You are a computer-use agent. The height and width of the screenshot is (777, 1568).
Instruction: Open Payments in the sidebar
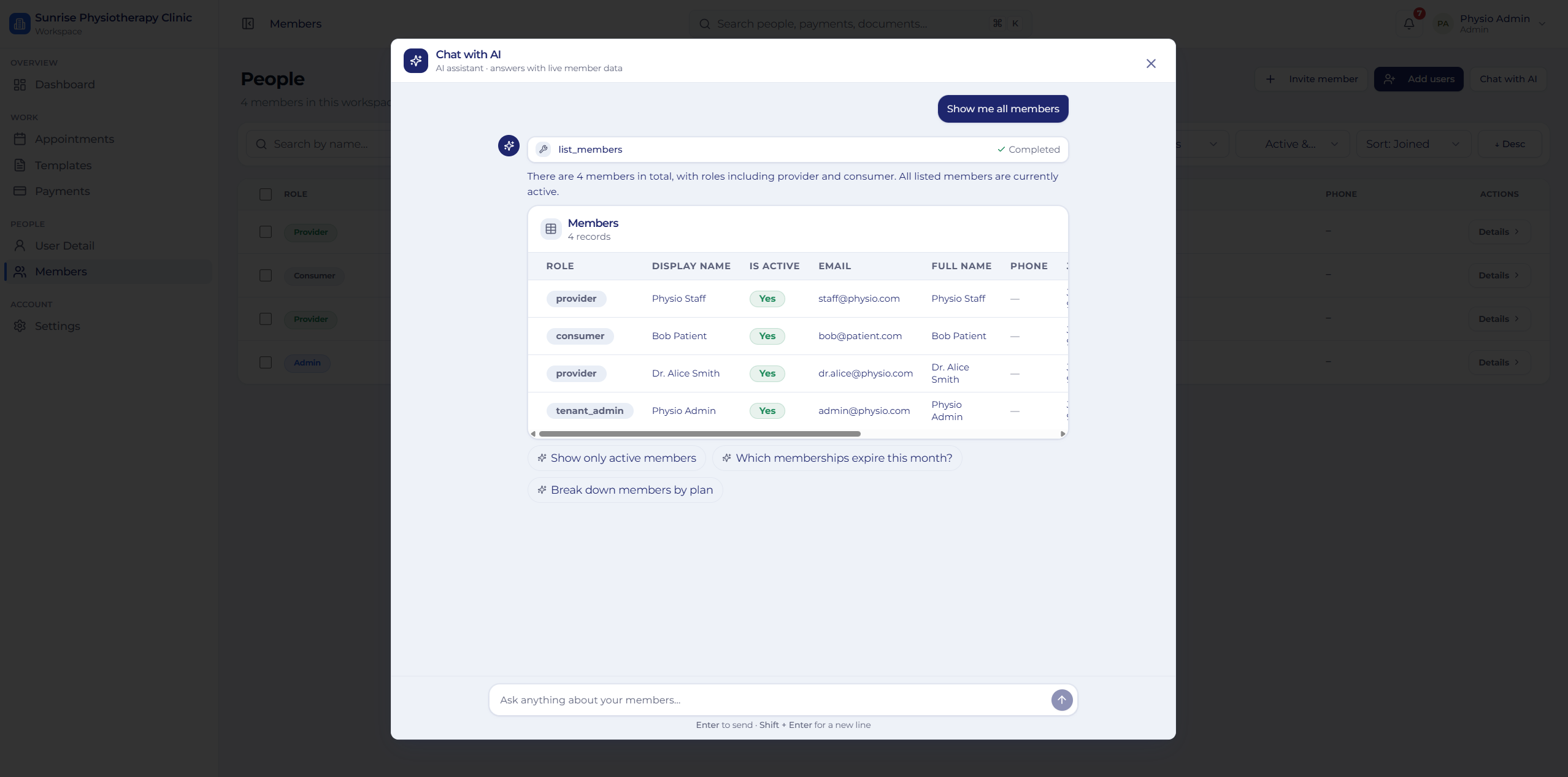[x=109, y=191]
